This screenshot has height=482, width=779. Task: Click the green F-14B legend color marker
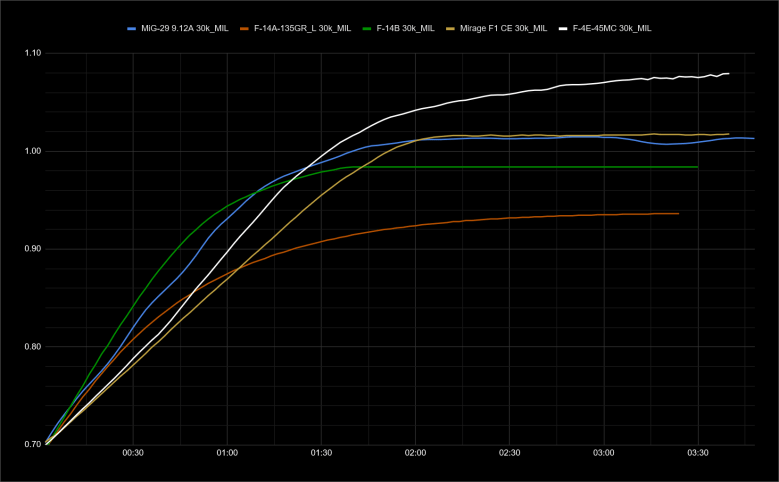(x=368, y=28)
